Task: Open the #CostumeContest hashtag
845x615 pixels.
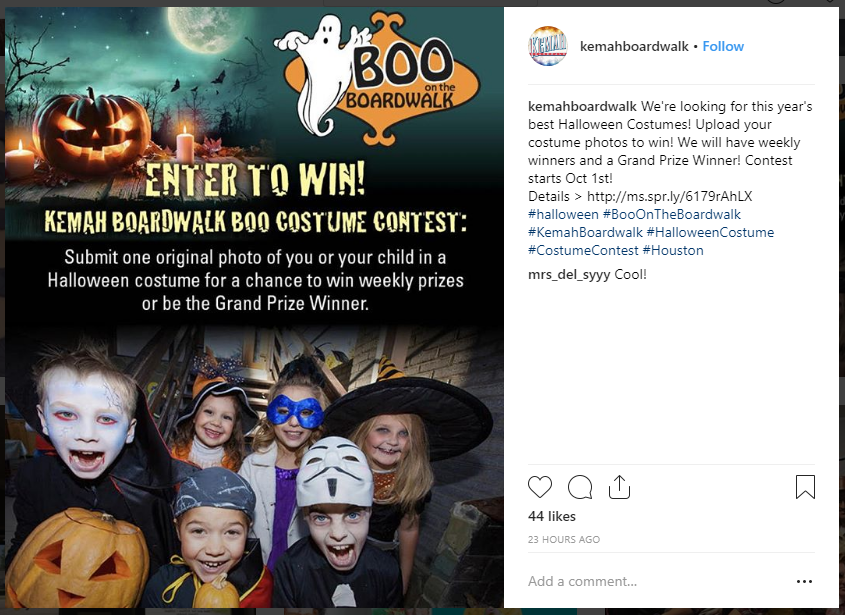Action: tap(583, 251)
